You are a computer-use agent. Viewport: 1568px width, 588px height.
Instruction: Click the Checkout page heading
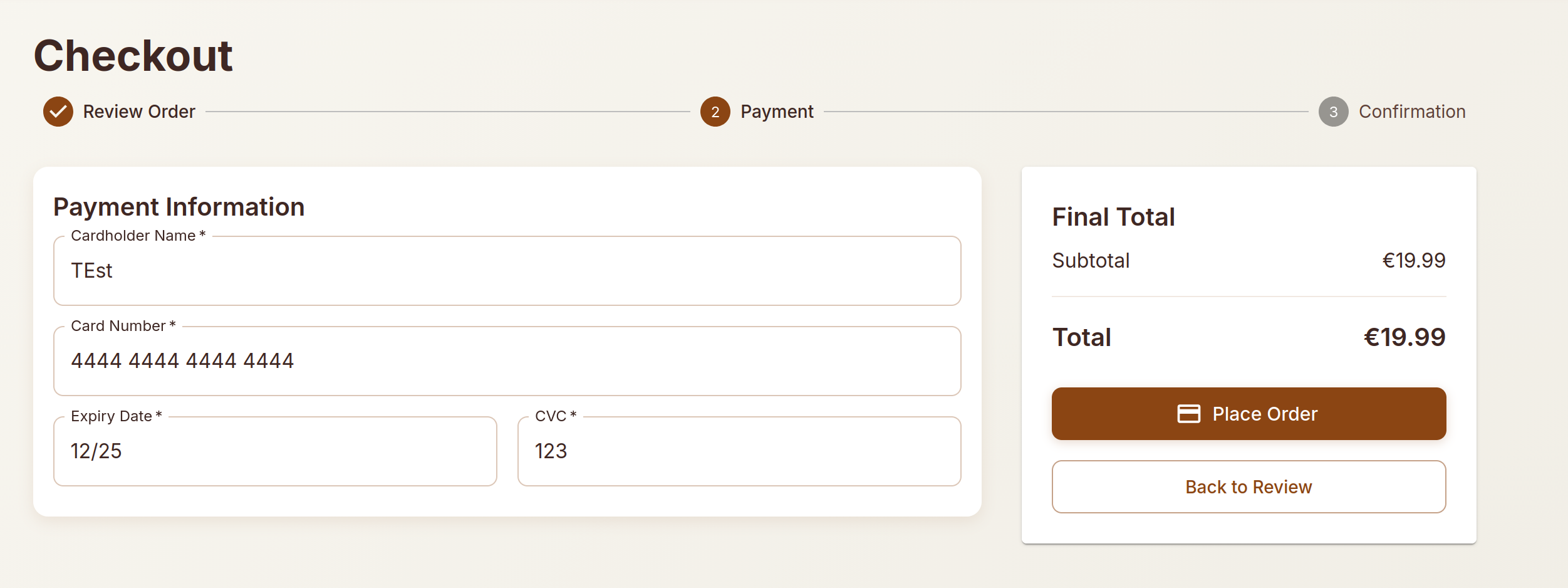point(133,56)
